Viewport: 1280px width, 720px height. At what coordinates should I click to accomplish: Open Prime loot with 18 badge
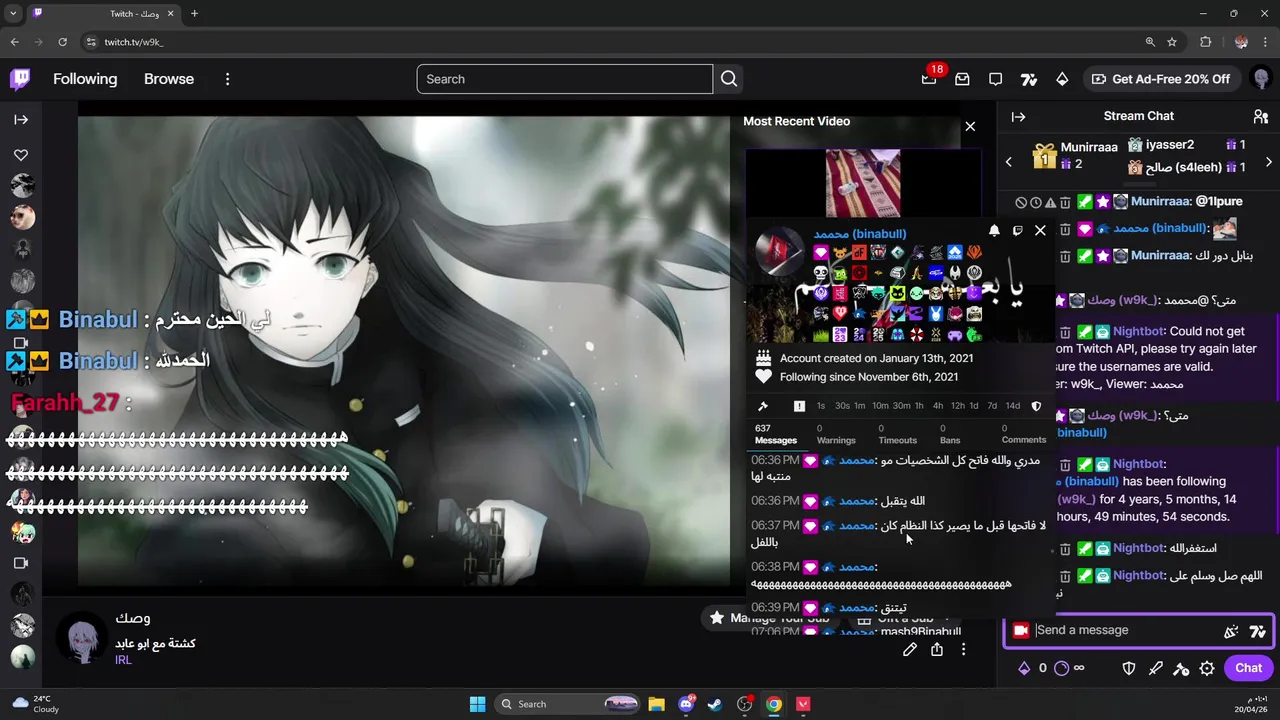click(x=930, y=78)
